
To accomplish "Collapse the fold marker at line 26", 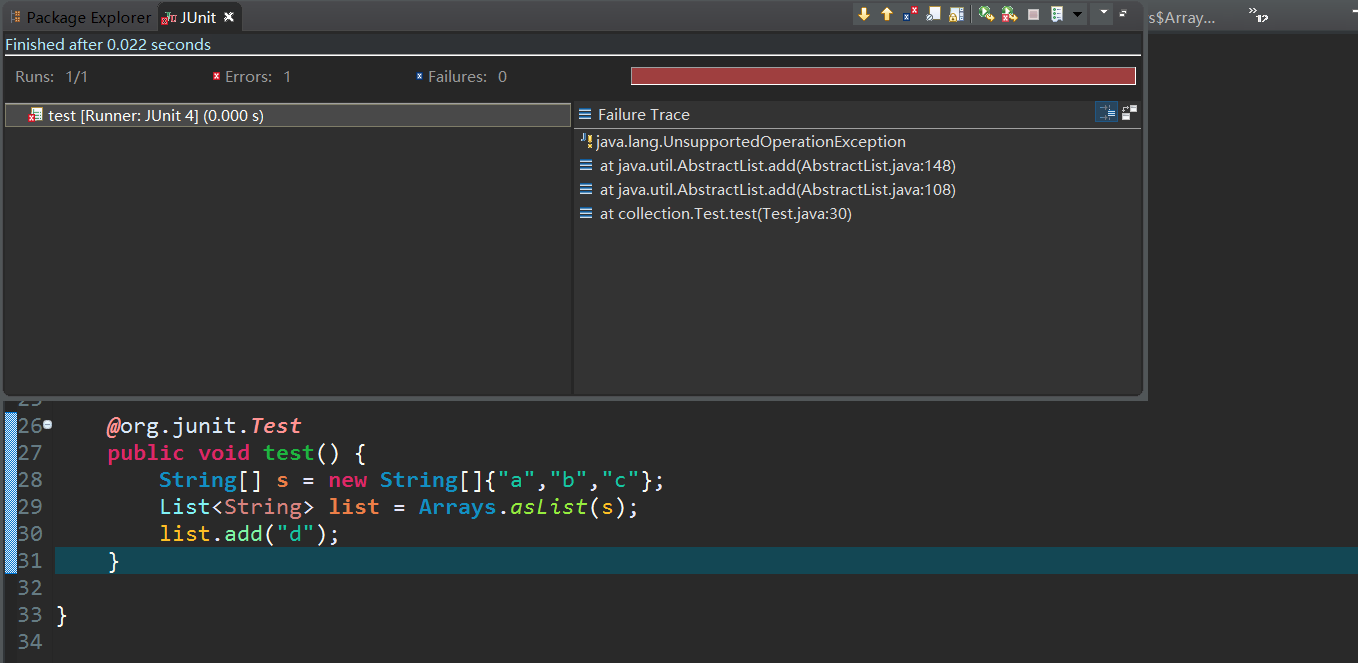I will pos(47,424).
